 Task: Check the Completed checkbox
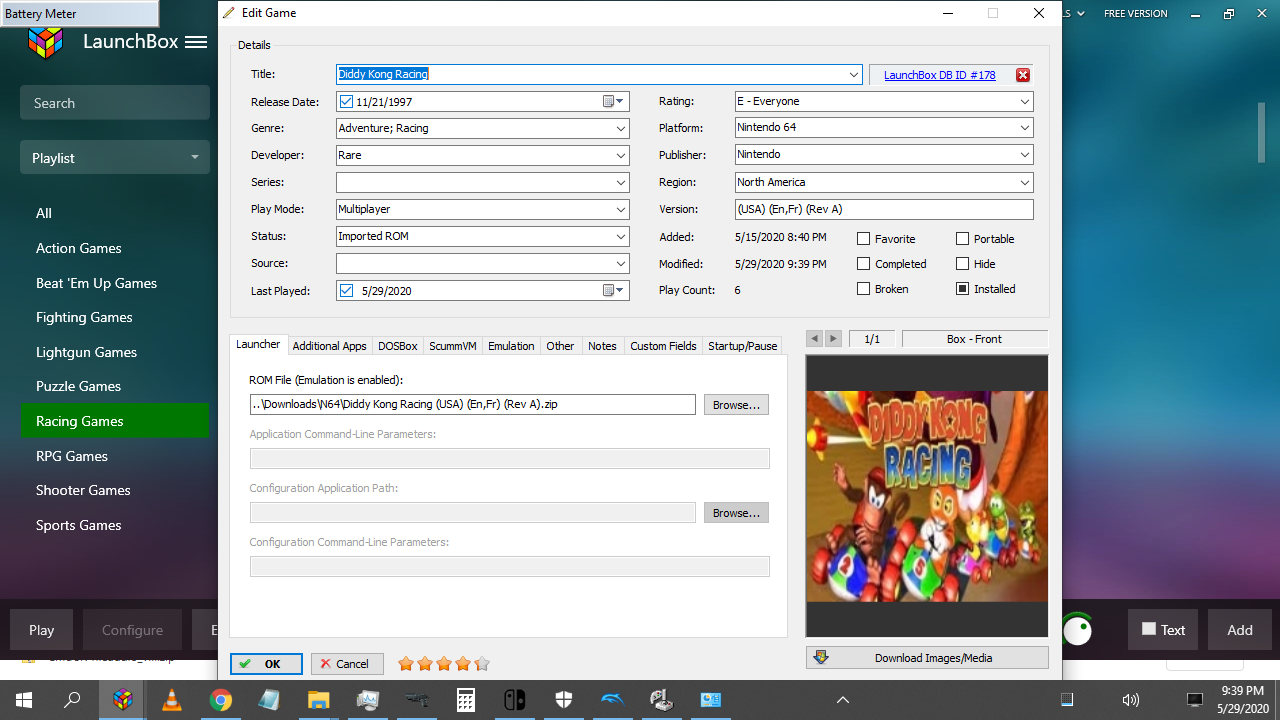pos(863,264)
